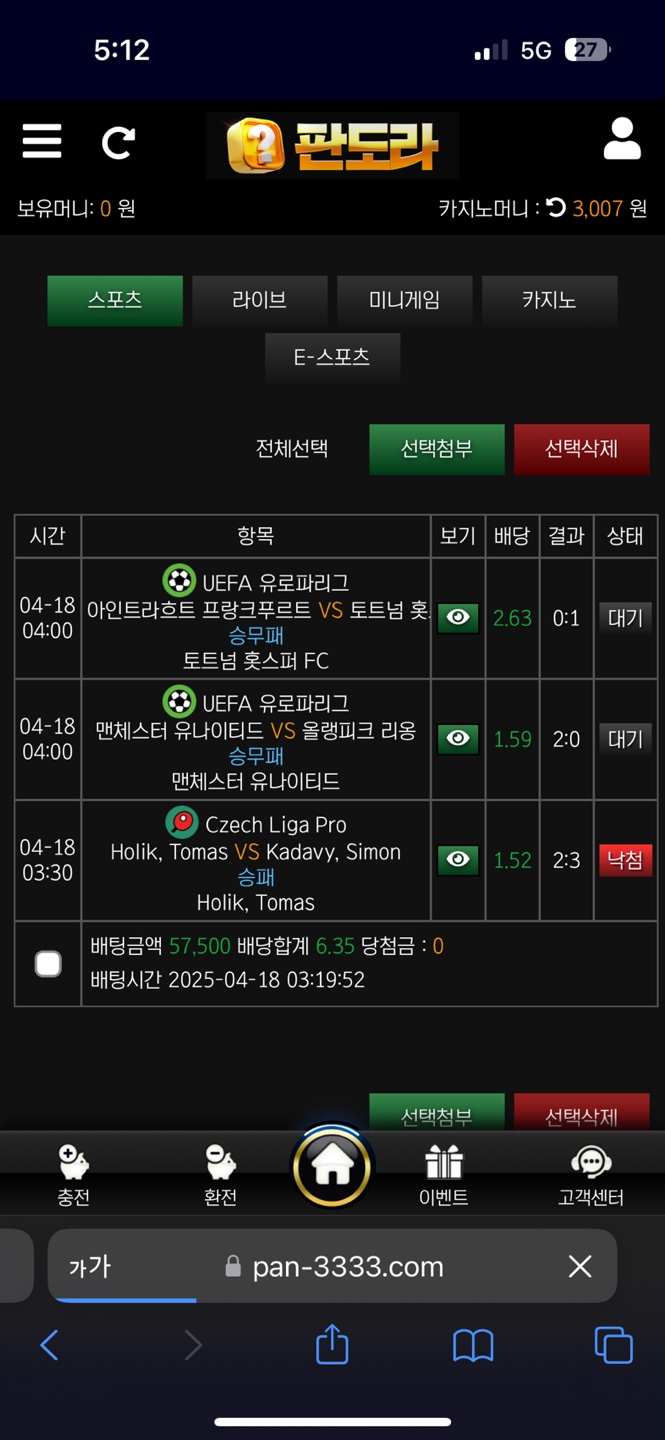The image size is (665, 1440).
Task: Go to the home icon button
Action: (x=332, y=1167)
